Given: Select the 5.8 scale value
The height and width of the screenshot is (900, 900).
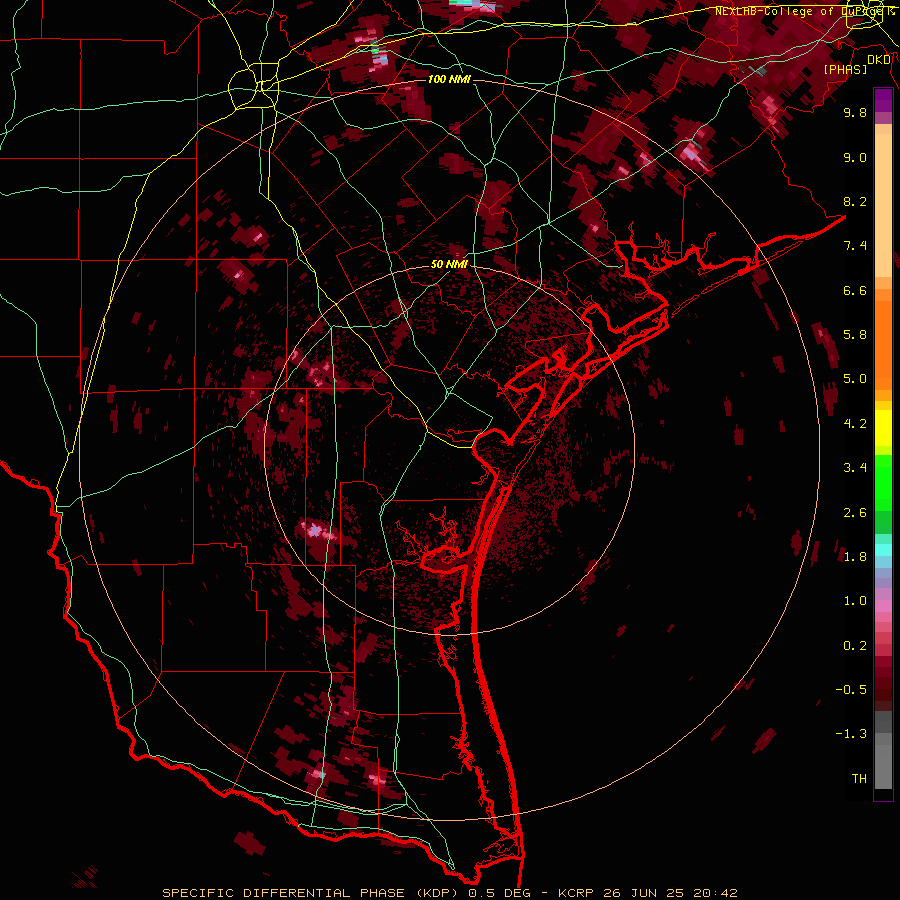Looking at the screenshot, I should coord(855,335).
